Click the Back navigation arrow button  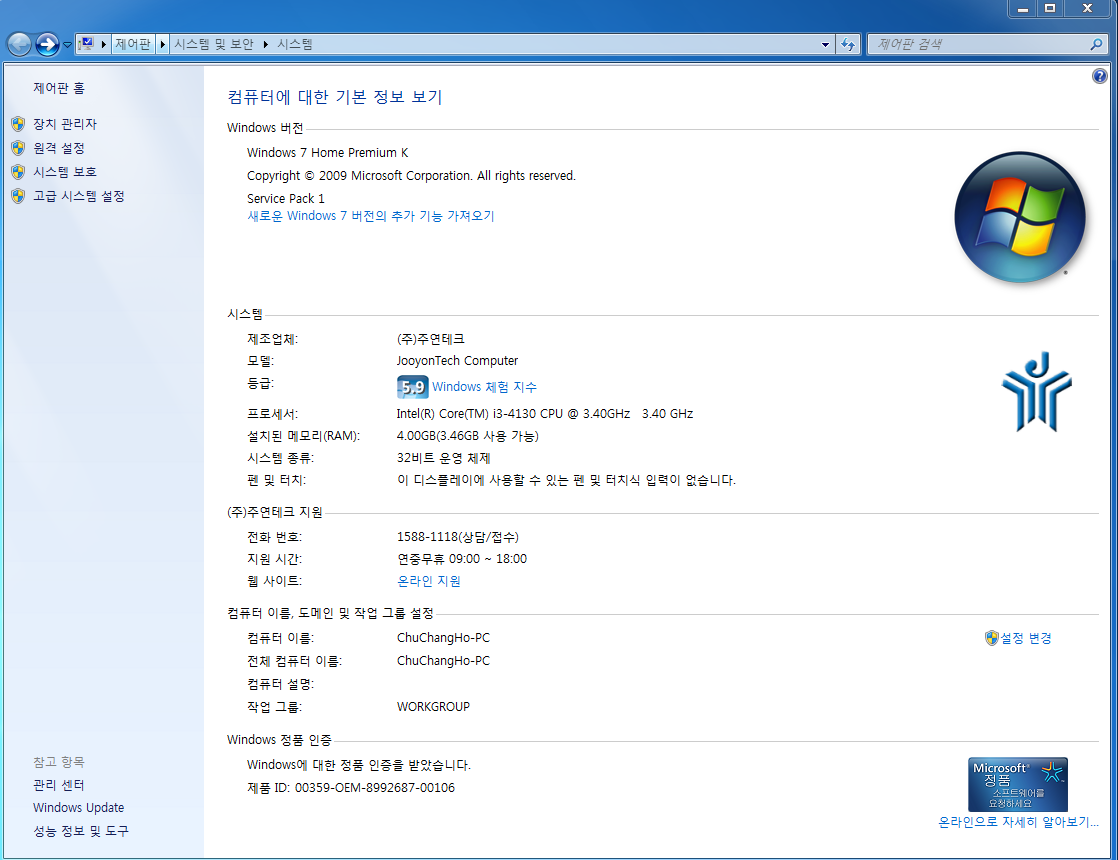(19, 44)
